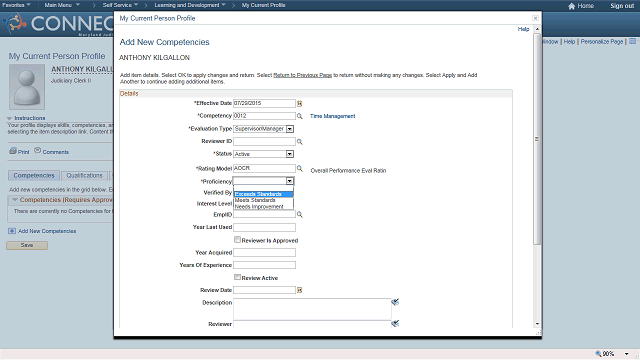This screenshot has width=640, height=360.
Task: Click the Rating Model lookup magnifier
Action: tap(300, 168)
